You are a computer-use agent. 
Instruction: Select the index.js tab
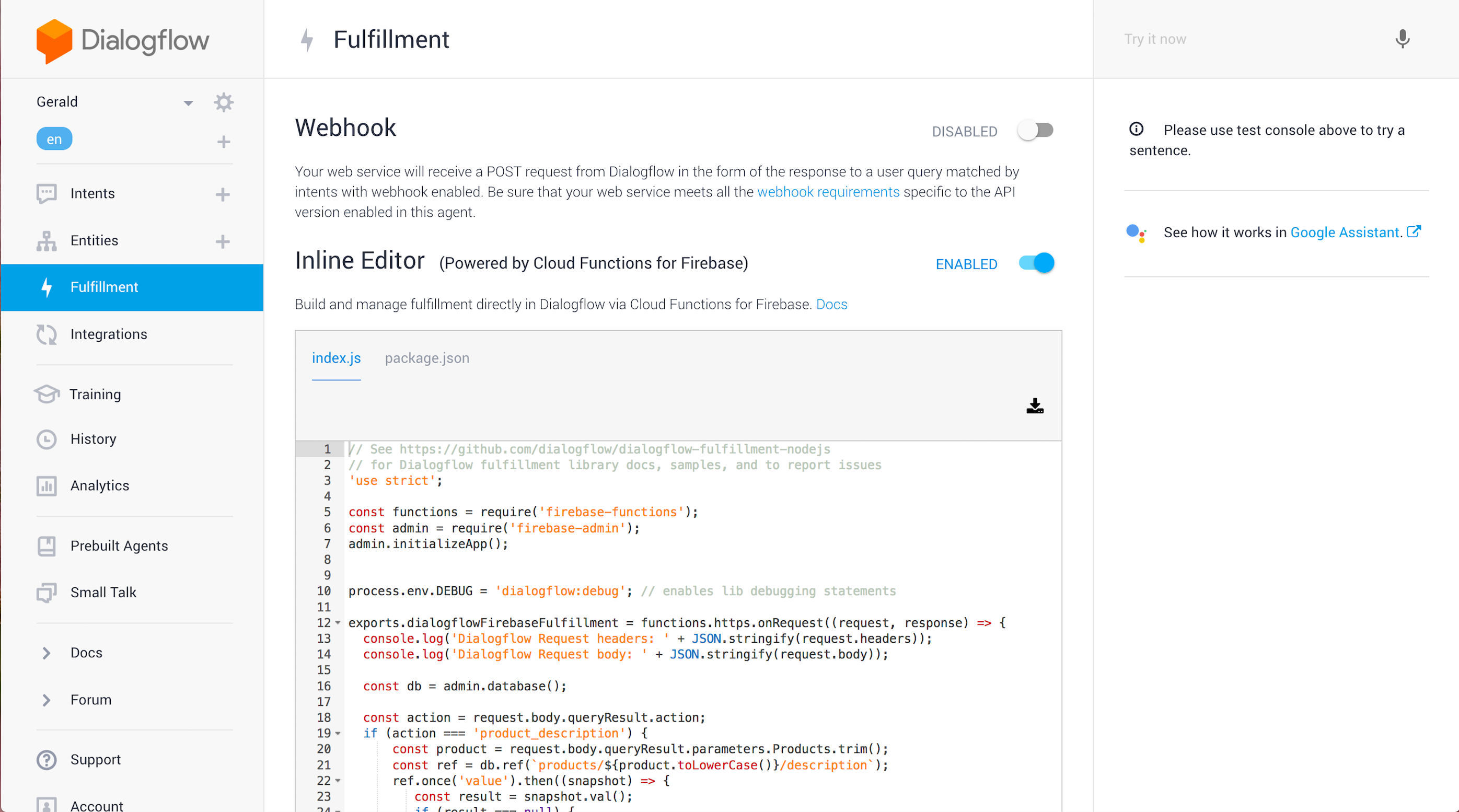click(337, 358)
